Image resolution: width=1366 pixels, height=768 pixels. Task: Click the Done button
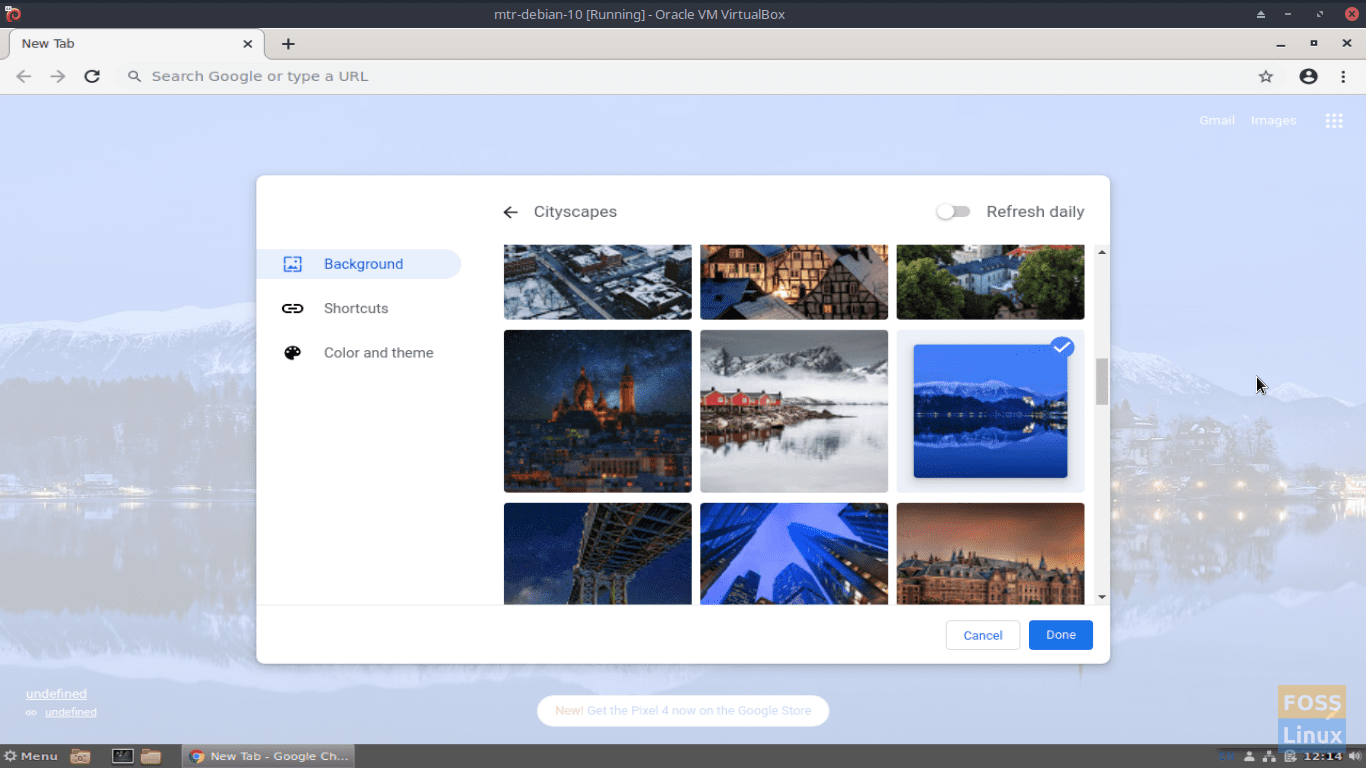click(1061, 635)
